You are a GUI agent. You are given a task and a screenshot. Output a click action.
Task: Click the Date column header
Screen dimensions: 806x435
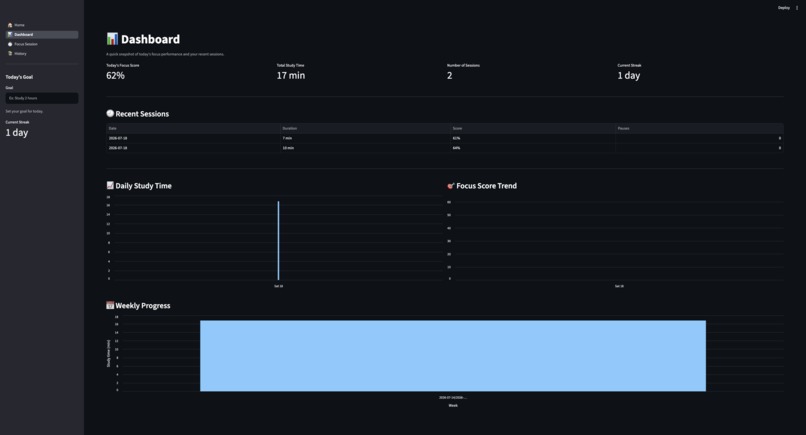[193, 128]
